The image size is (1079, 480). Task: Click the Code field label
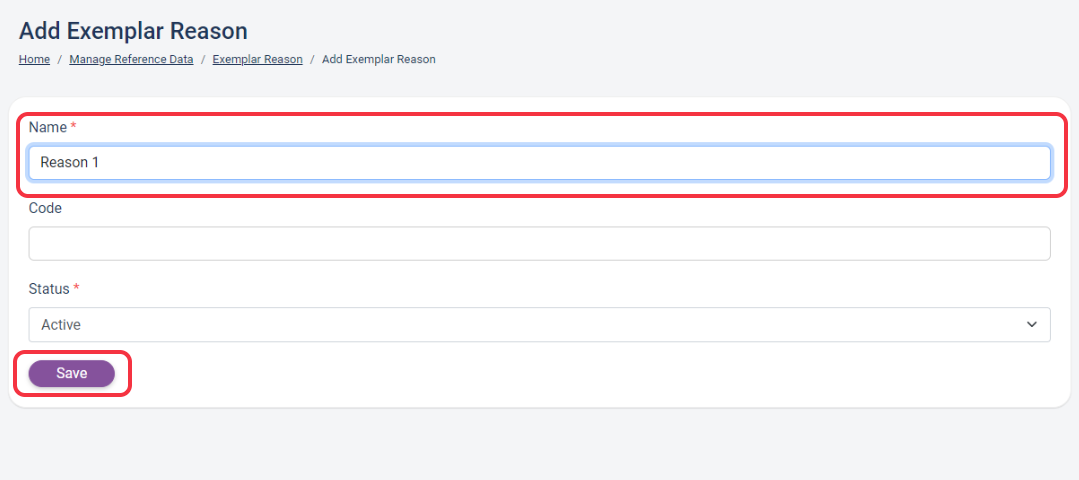(45, 208)
